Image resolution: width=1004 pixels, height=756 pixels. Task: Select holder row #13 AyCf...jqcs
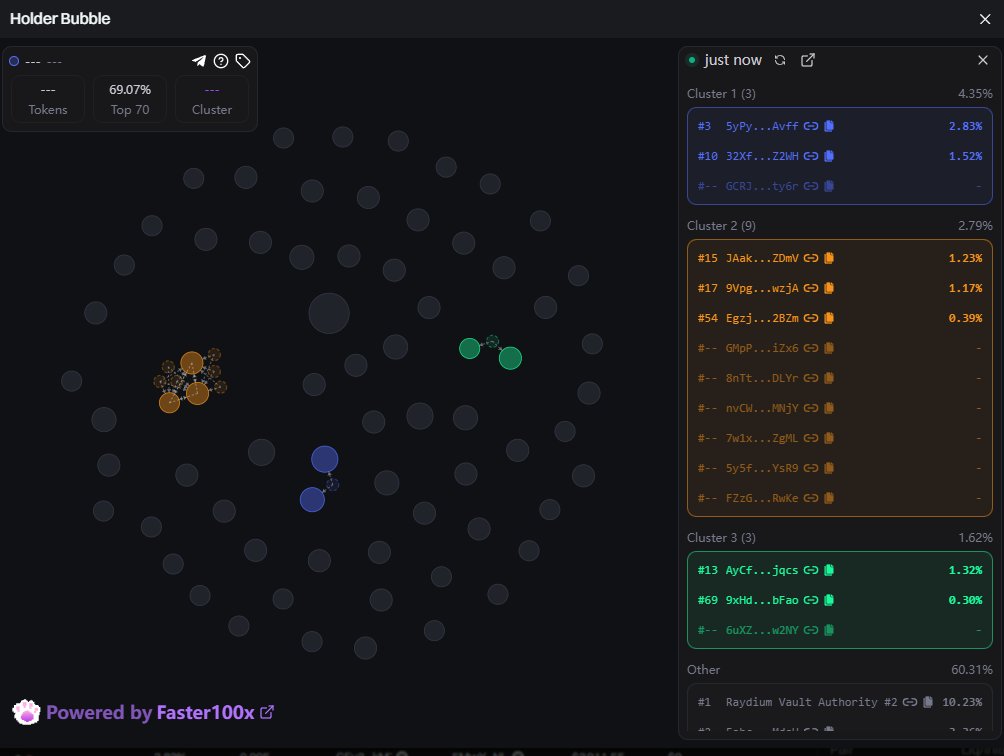[x=839, y=570]
